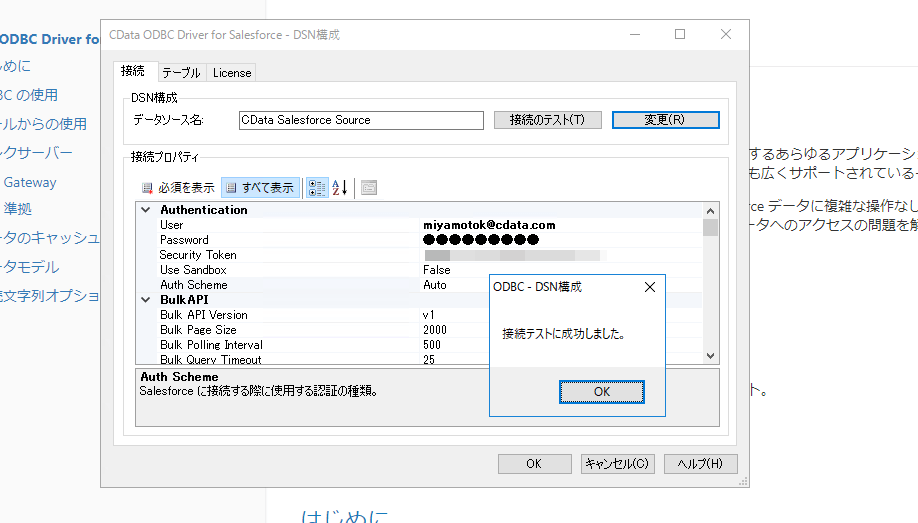
Task: Click the User property label
Action: tap(172, 225)
